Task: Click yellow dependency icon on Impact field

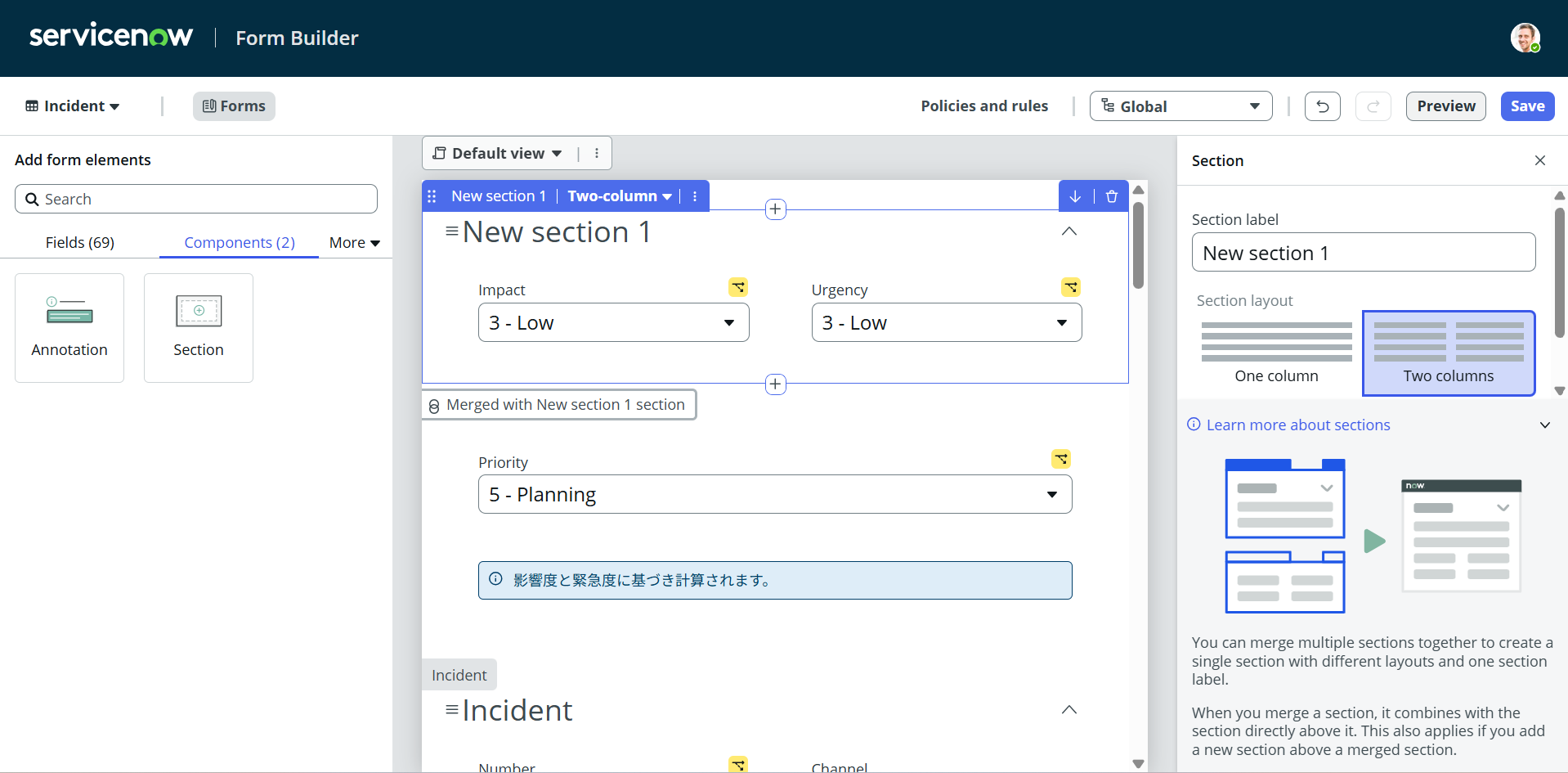Action: (x=738, y=287)
